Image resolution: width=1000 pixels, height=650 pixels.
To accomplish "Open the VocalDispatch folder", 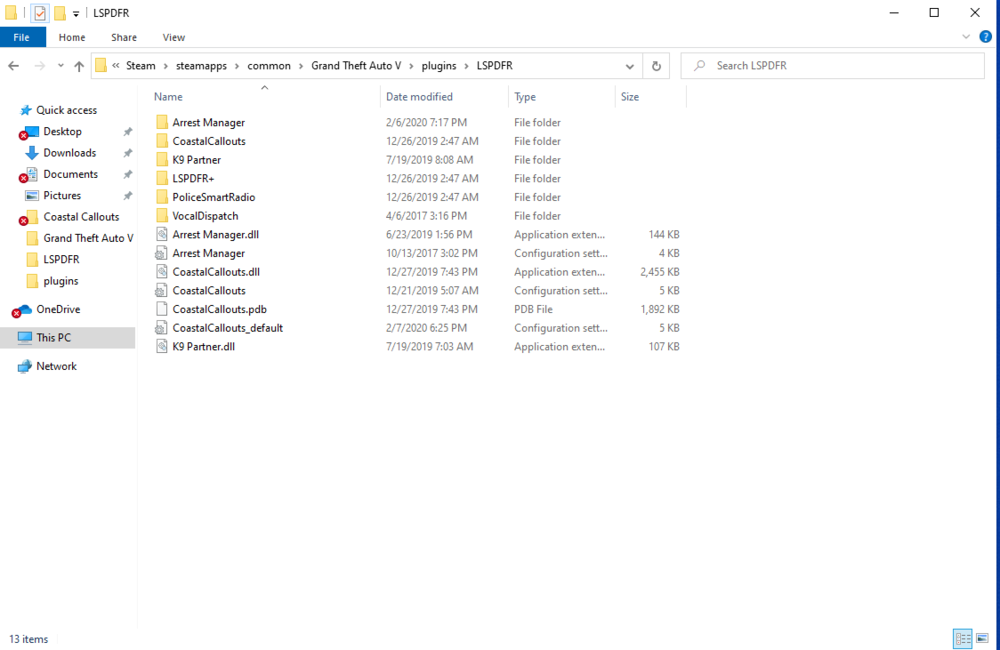I will click(205, 215).
